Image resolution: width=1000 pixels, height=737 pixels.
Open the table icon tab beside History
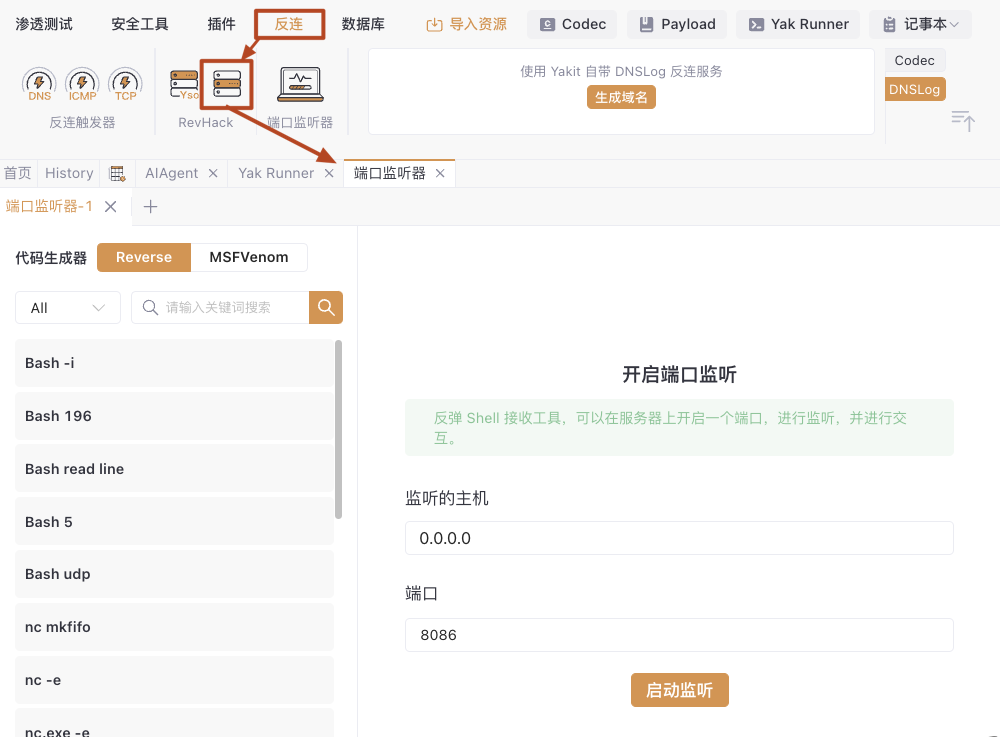(x=117, y=173)
